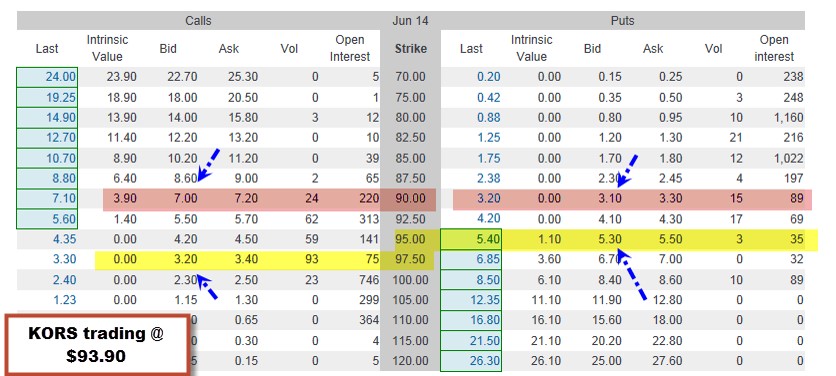Click call Last price 1.23
Viewport: 836px width, 376px height.
click(65, 300)
